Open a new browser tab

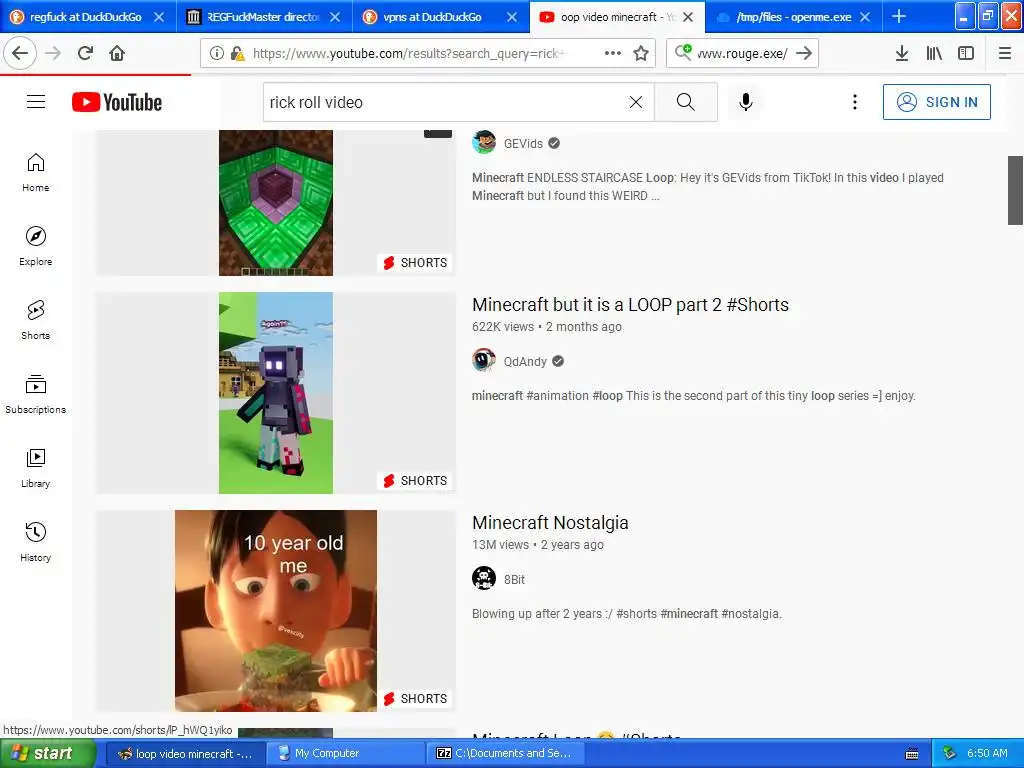click(899, 16)
